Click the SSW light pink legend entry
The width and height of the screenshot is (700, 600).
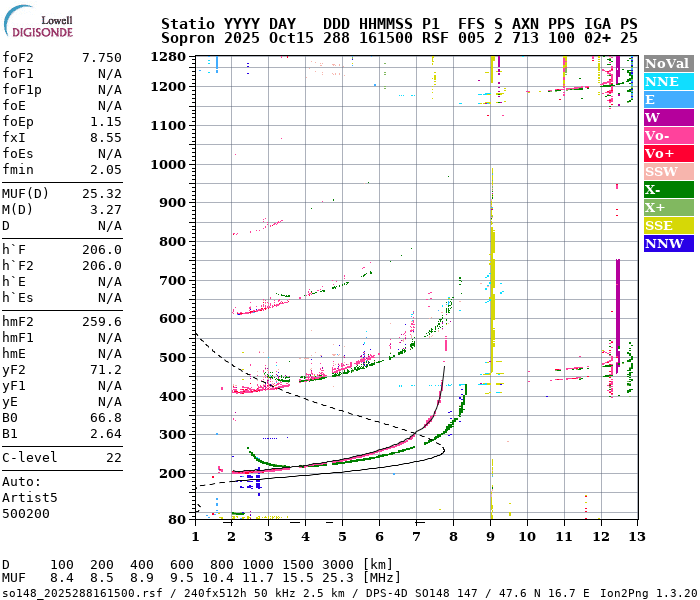667,171
